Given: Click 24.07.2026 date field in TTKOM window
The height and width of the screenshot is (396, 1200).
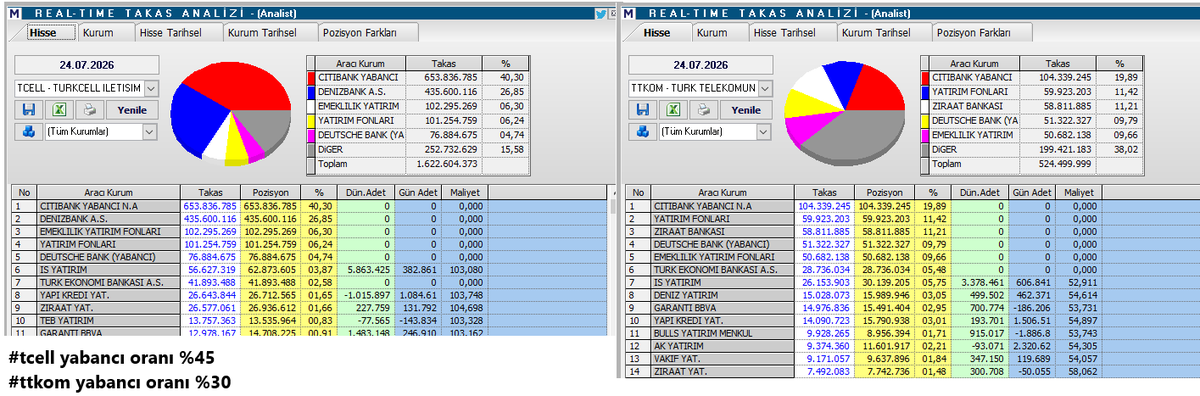Looking at the screenshot, I should tap(700, 66).
